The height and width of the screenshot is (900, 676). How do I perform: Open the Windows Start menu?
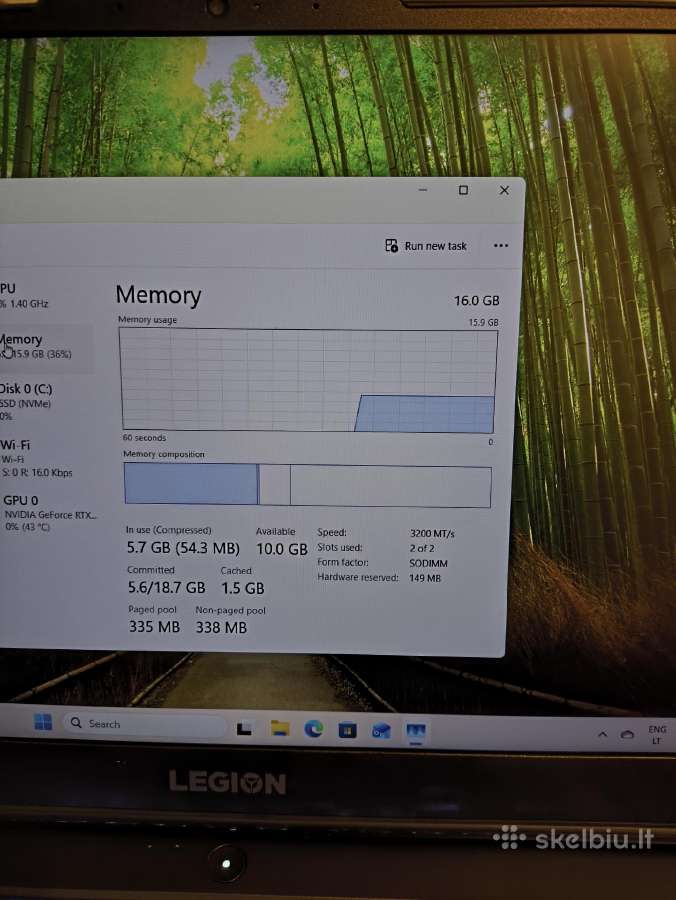[43, 721]
